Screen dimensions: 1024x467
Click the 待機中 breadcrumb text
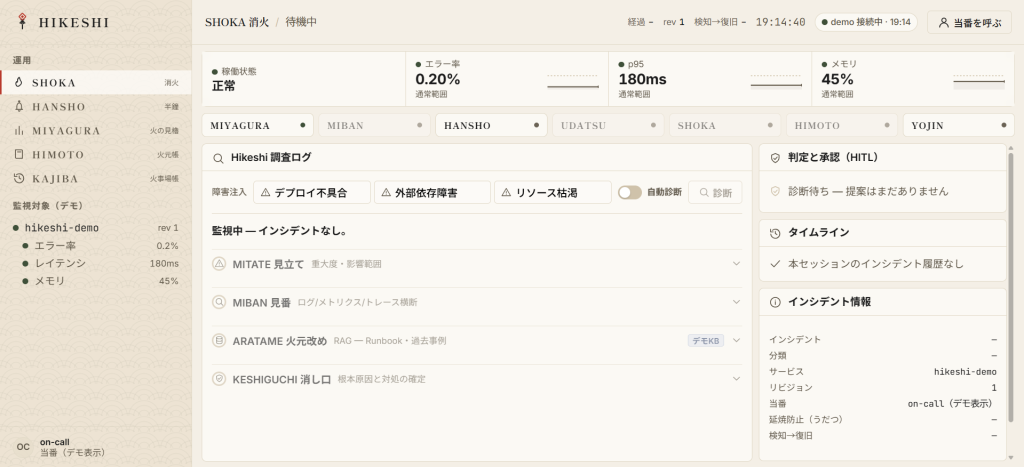[x=301, y=22]
